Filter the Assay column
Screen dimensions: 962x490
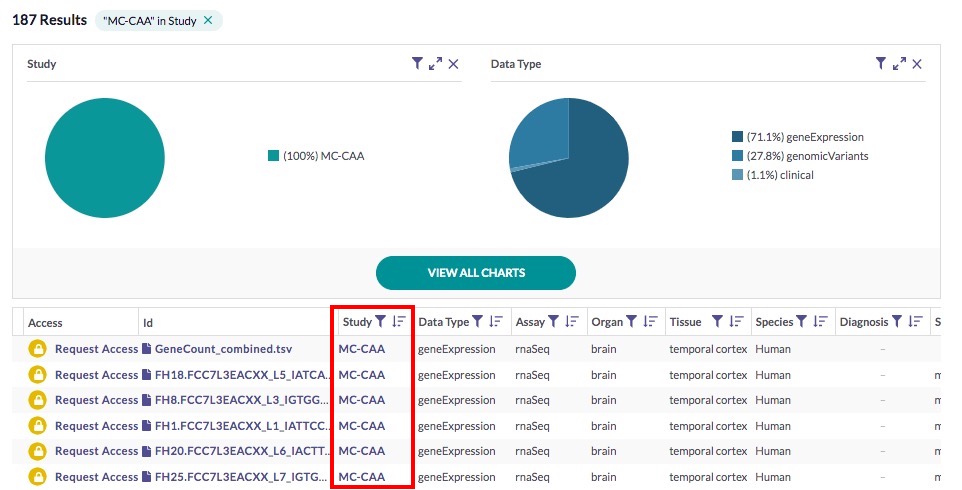point(553,322)
